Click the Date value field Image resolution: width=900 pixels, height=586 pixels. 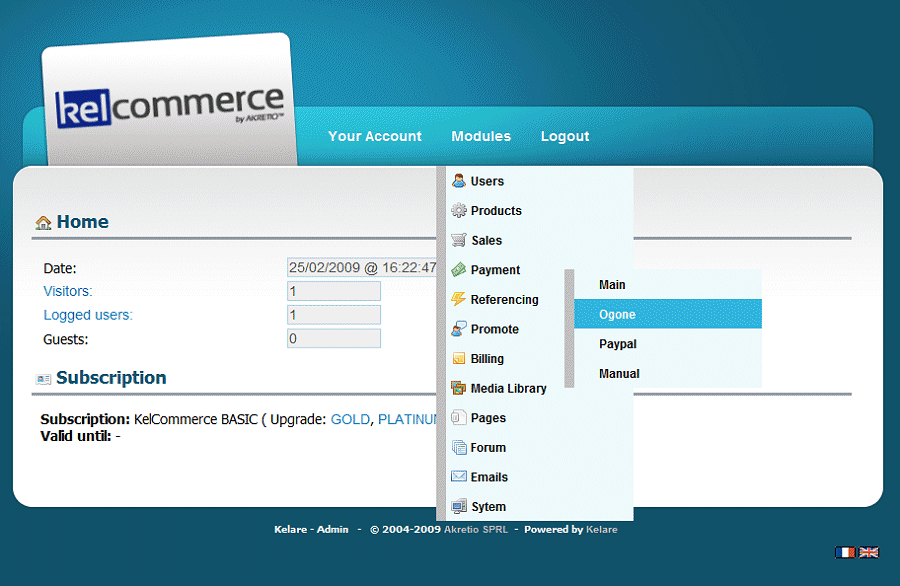361,268
